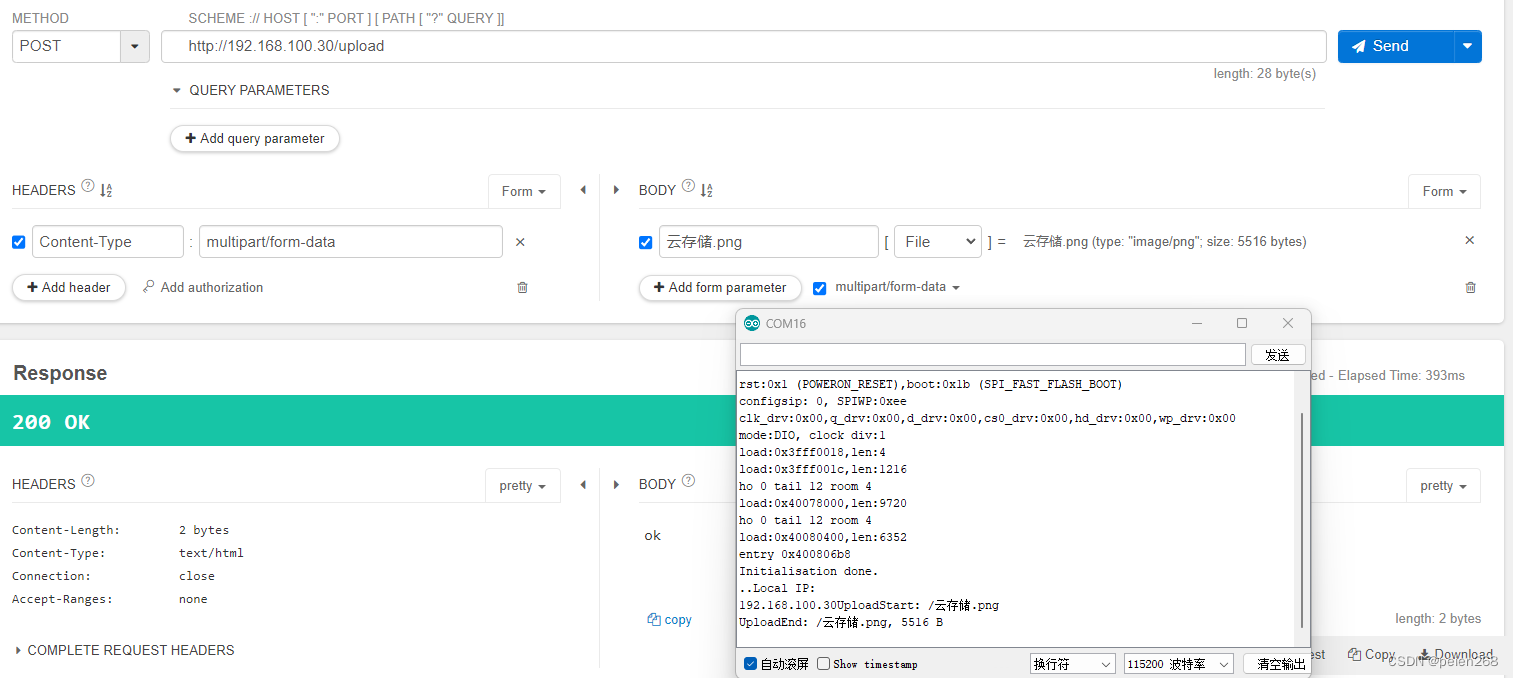Screen dimensions: 1513x678
Task: Click the 云存储.png parameter name field
Action: [x=768, y=242]
